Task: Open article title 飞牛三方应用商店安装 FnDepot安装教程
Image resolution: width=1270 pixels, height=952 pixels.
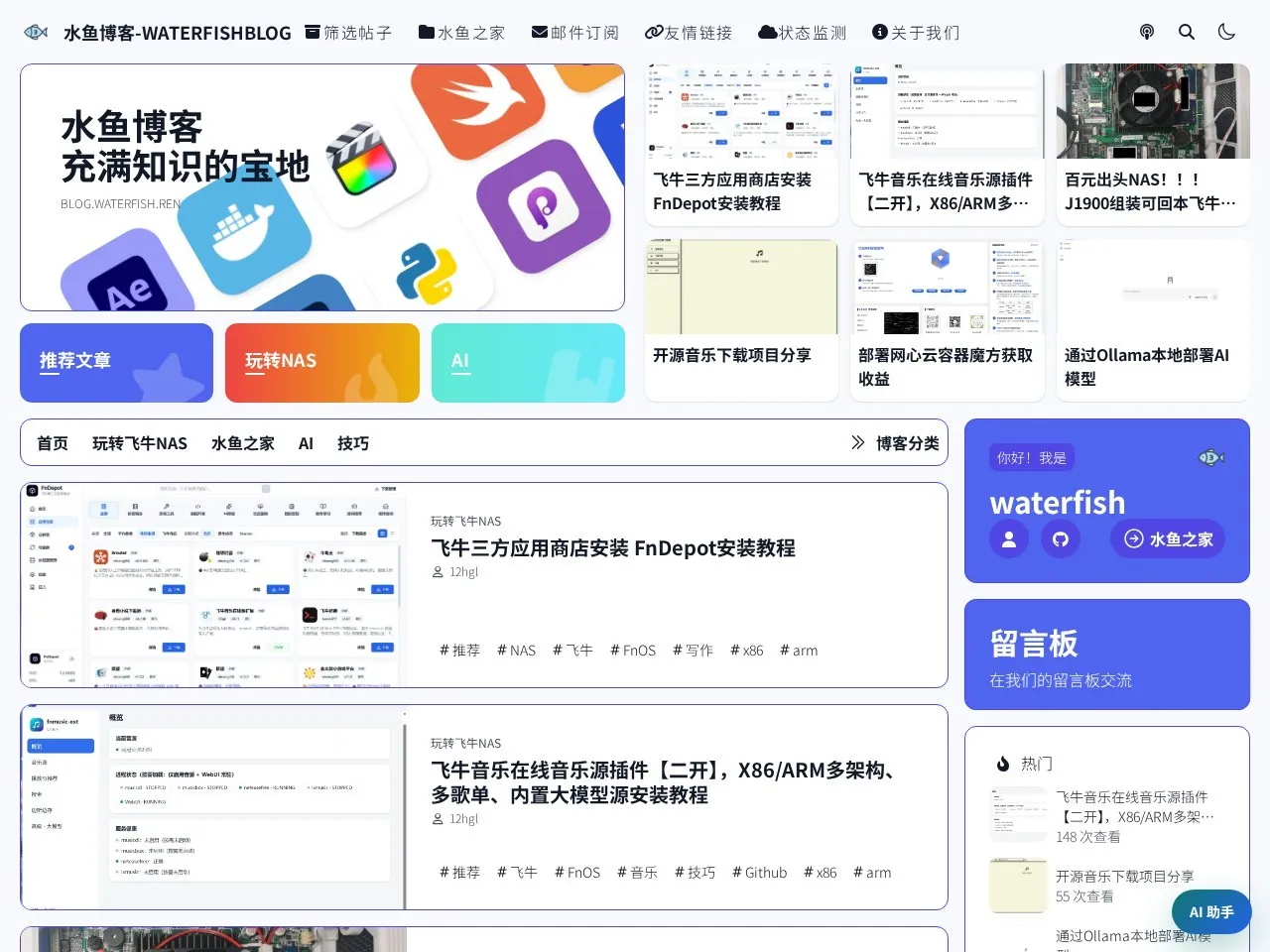Action: coord(613,548)
